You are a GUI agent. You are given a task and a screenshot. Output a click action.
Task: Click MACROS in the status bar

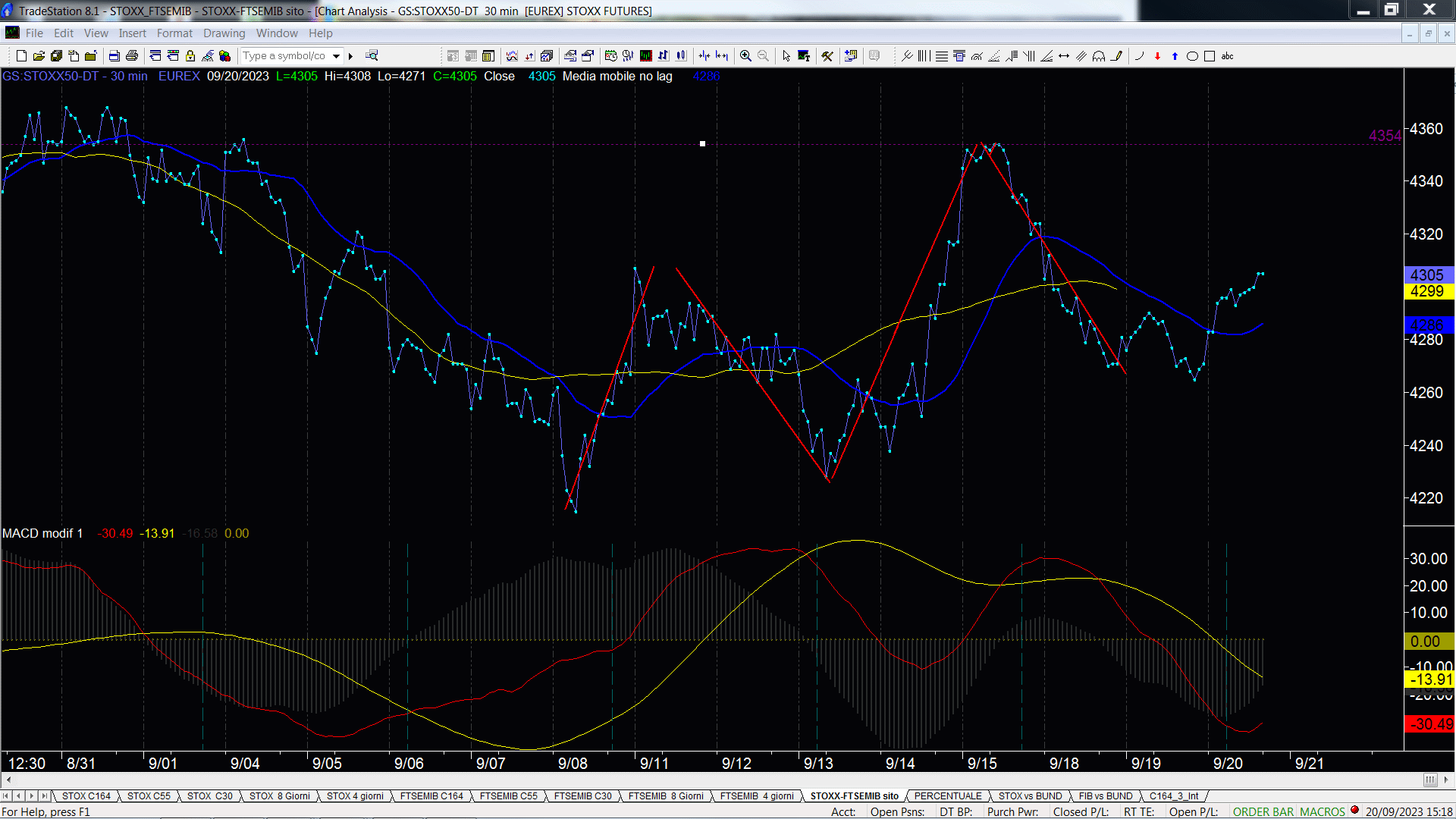1323,812
